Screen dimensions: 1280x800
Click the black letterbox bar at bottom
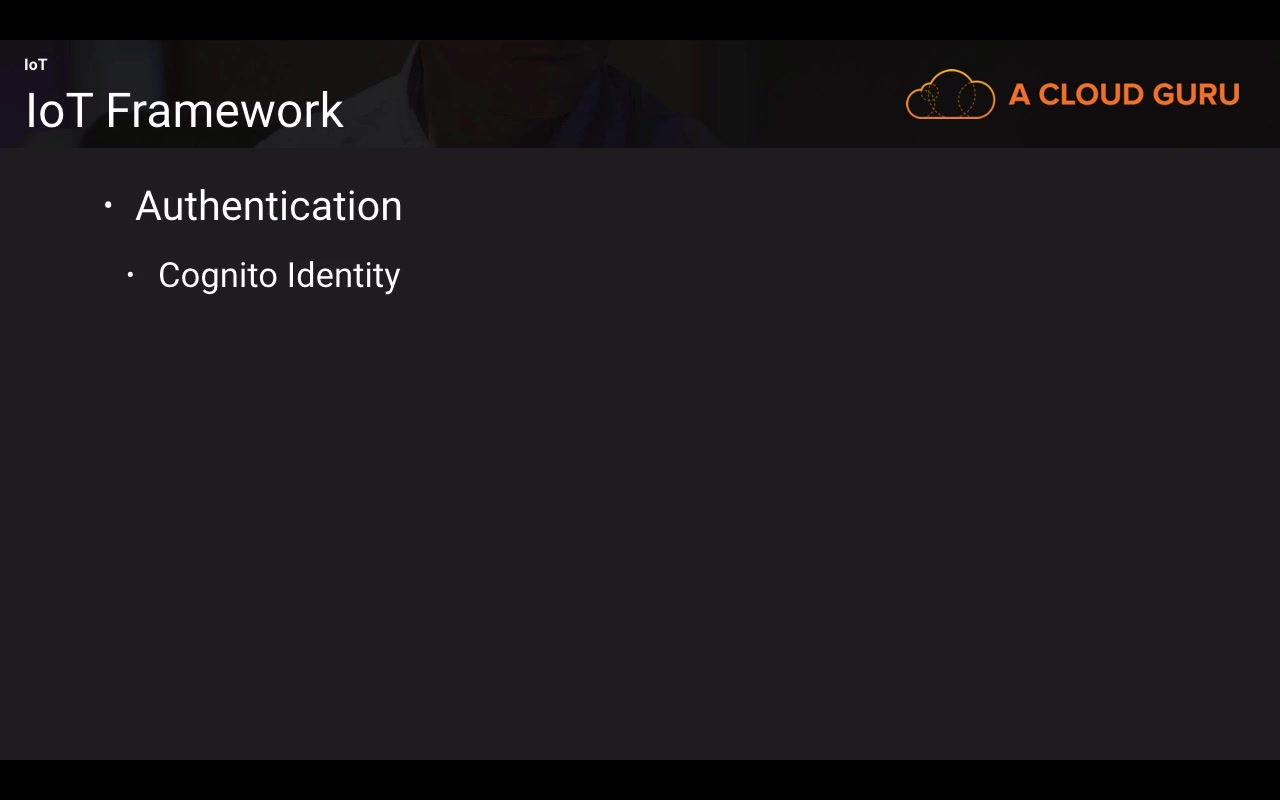(x=640, y=780)
